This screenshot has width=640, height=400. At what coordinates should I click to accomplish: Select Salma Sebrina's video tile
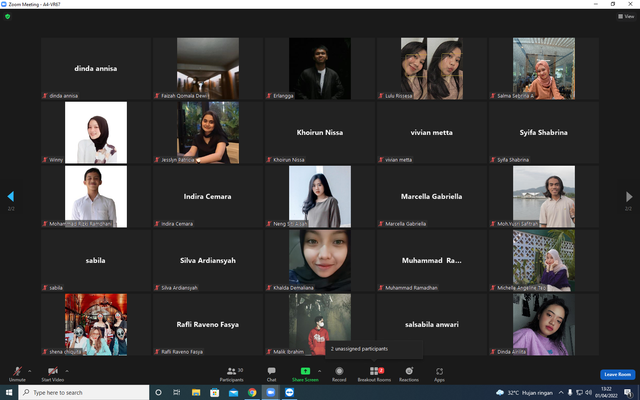click(x=544, y=69)
